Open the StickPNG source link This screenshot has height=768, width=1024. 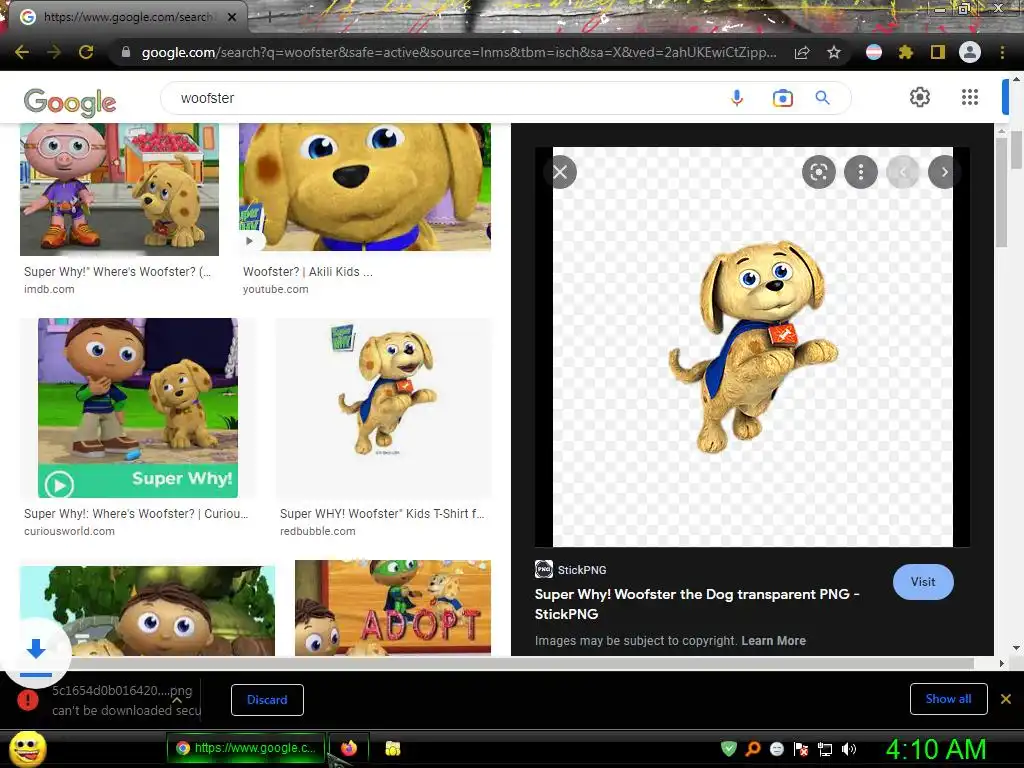point(571,569)
